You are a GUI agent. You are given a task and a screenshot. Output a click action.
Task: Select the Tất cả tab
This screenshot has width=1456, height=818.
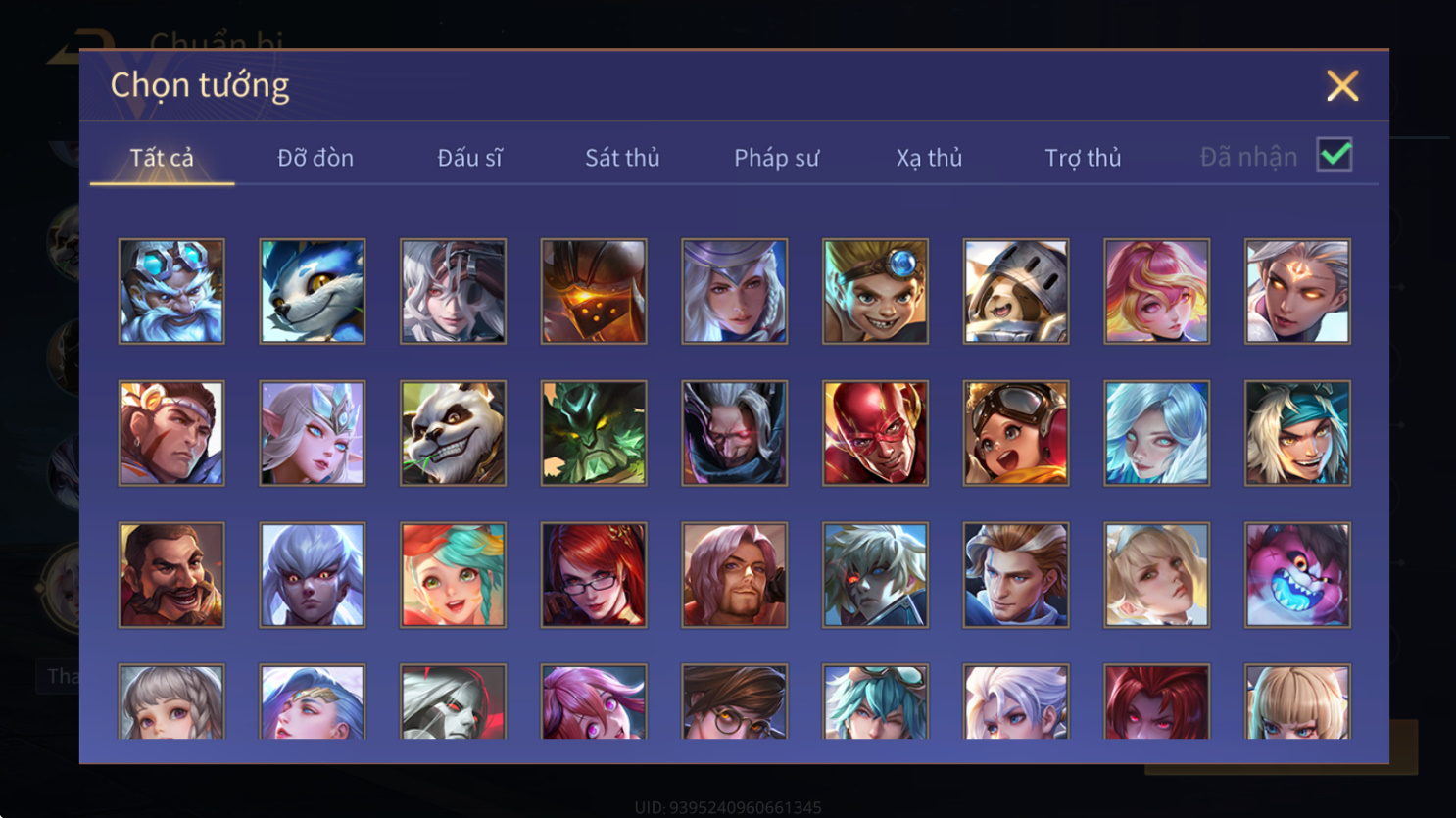[162, 158]
